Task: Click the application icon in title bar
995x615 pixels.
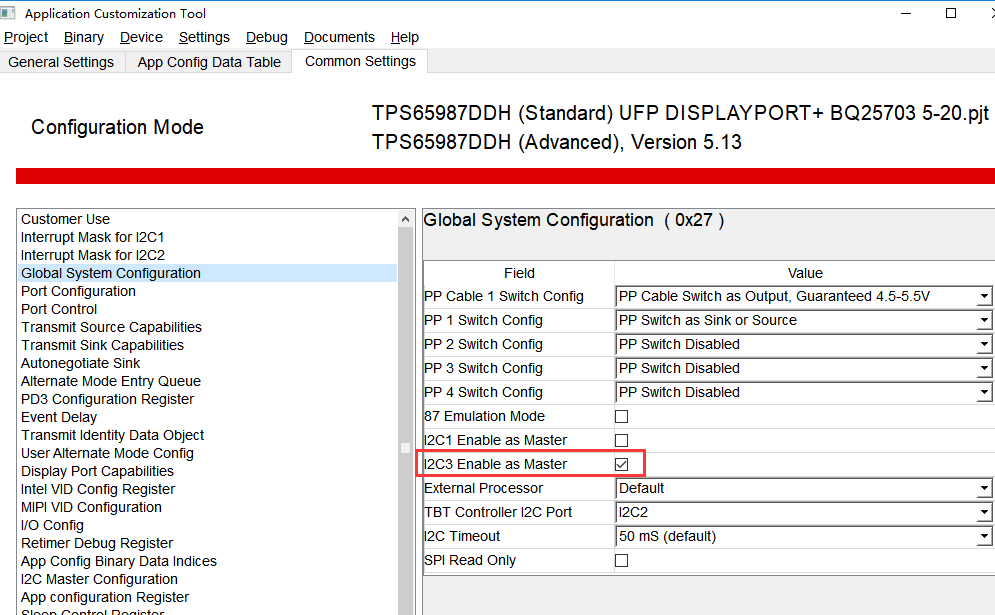Action: 8,13
